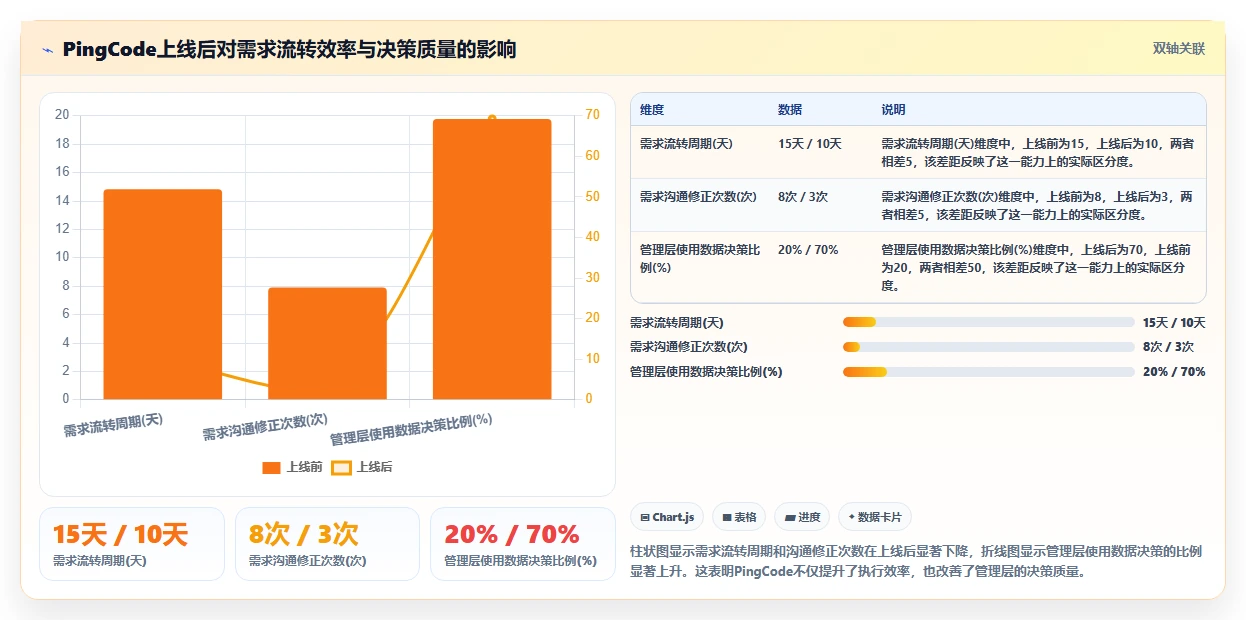This screenshot has height=620, width=1246.
Task: Toggle the 上线前 legend entry
Action: [292, 467]
